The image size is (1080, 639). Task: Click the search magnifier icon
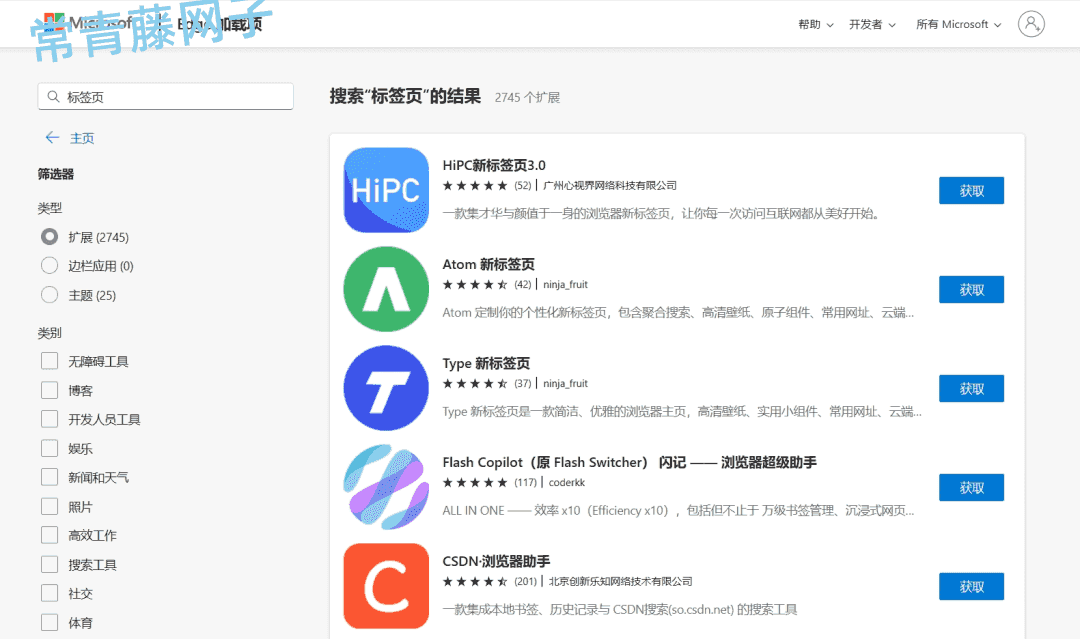pos(53,96)
